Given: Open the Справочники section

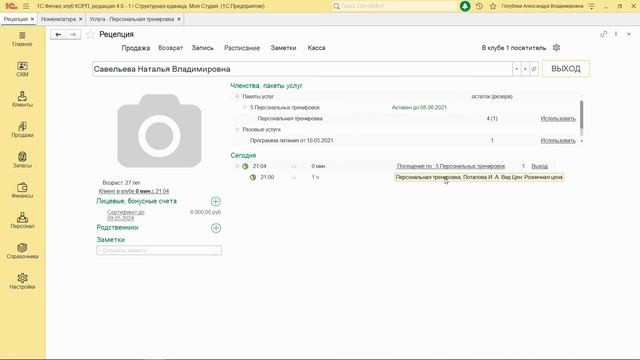Looking at the screenshot, I should 22,251.
